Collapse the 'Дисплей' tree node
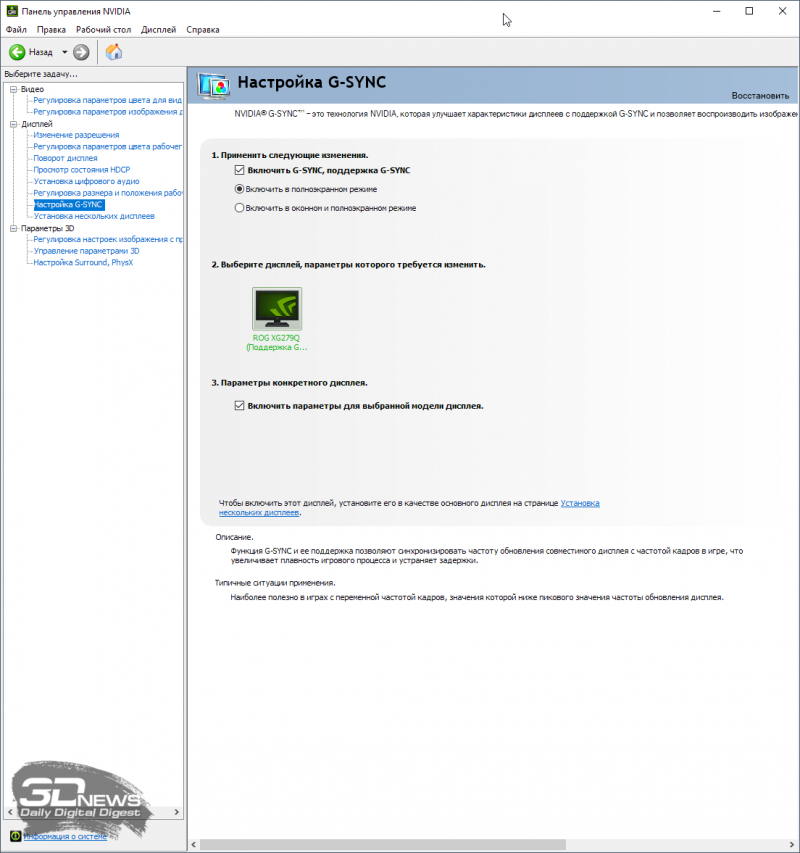The width and height of the screenshot is (800, 853). pyautogui.click(x=13, y=124)
